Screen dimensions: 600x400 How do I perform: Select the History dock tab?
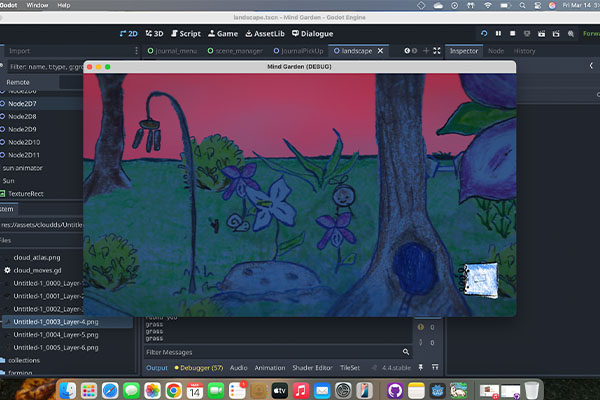(x=524, y=51)
